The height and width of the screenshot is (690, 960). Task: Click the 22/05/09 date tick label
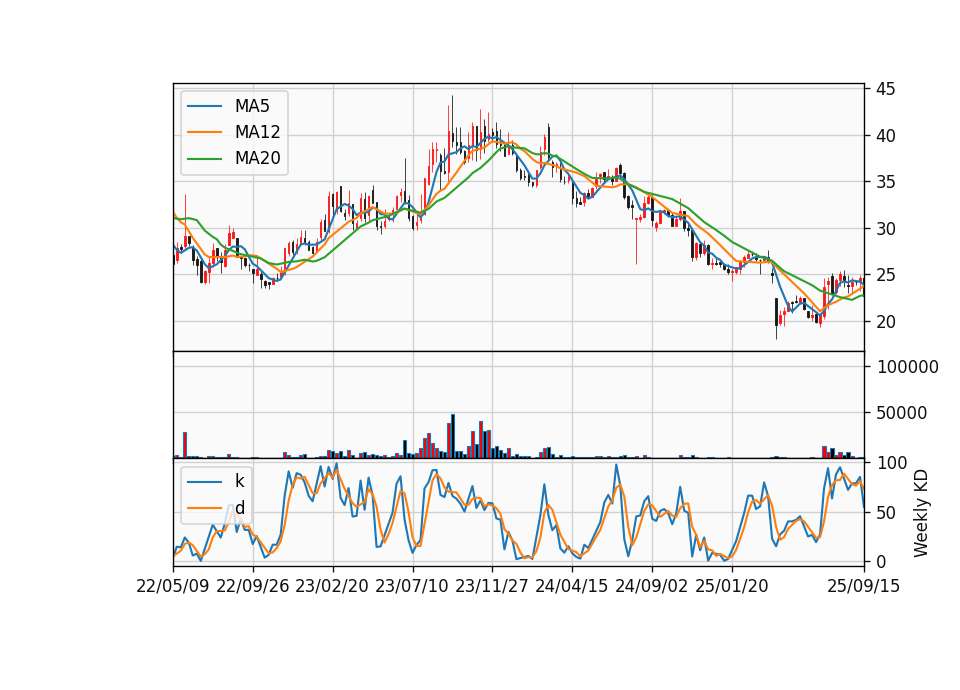tap(173, 586)
